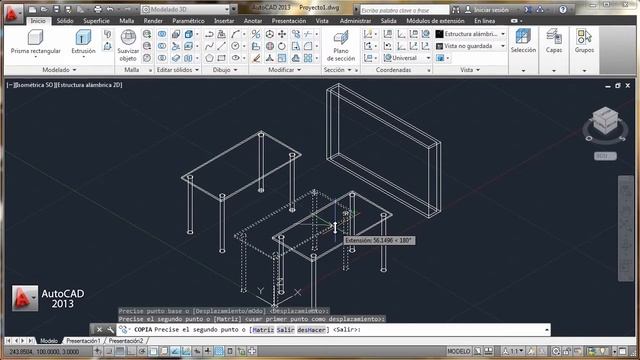Open the AutoCAD application menu button

(13, 14)
